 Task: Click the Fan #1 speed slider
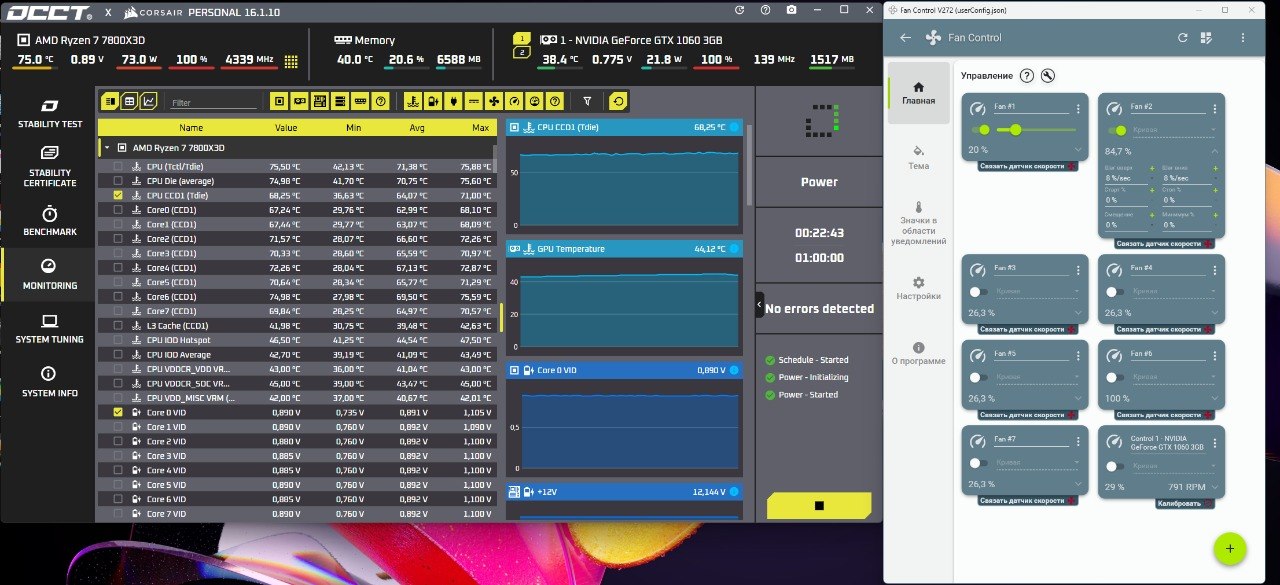pos(1036,130)
